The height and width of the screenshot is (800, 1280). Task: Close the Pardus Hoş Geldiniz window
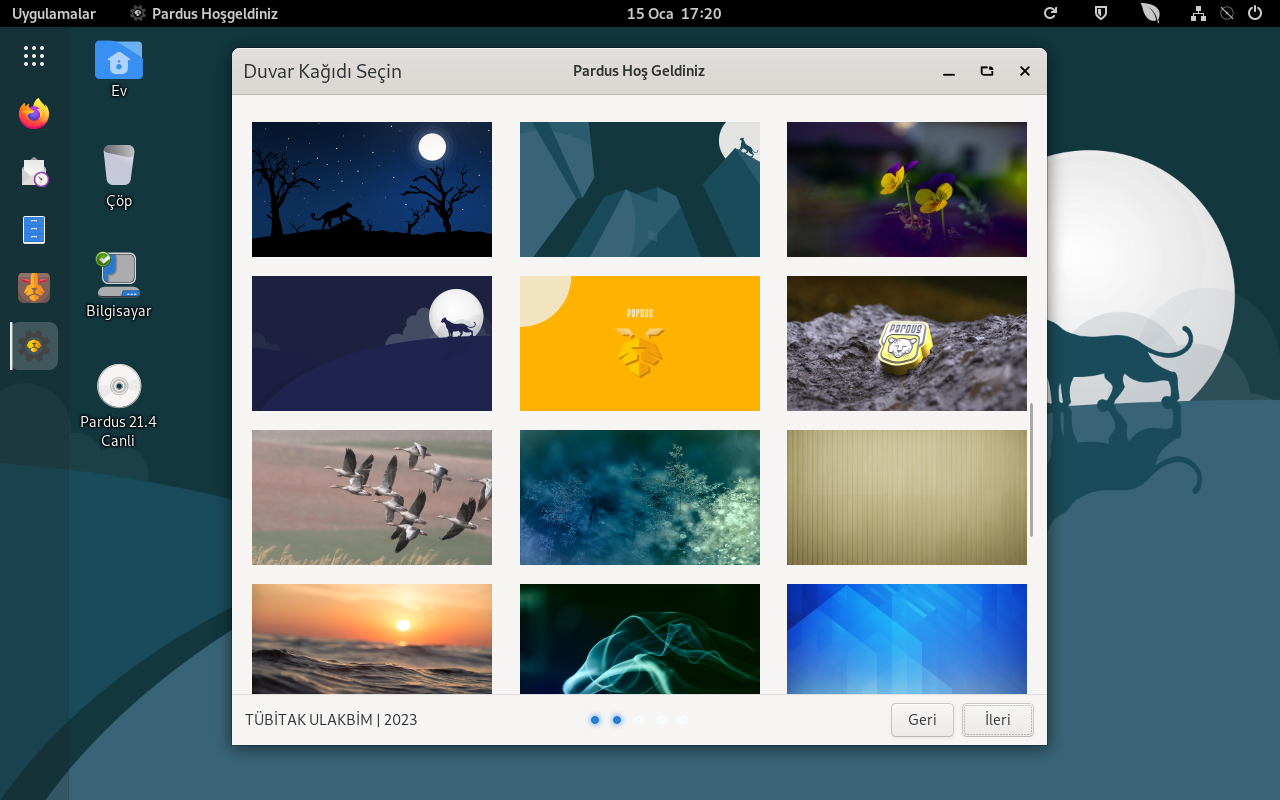[1025, 71]
